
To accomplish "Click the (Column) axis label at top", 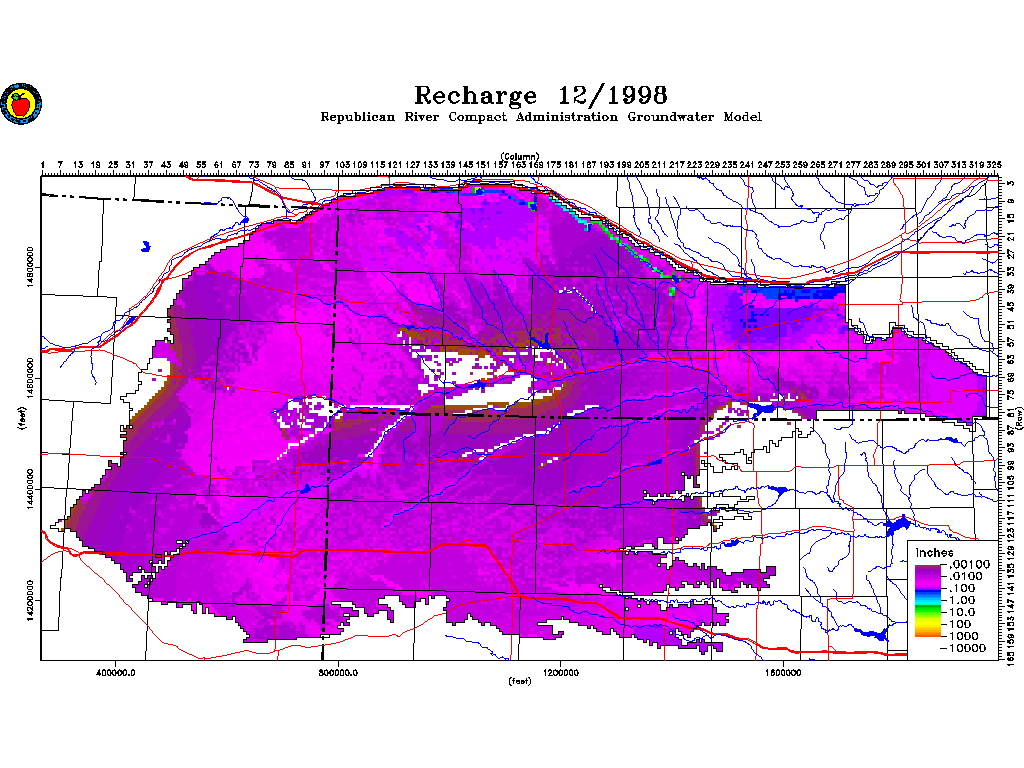I will pyautogui.click(x=520, y=156).
